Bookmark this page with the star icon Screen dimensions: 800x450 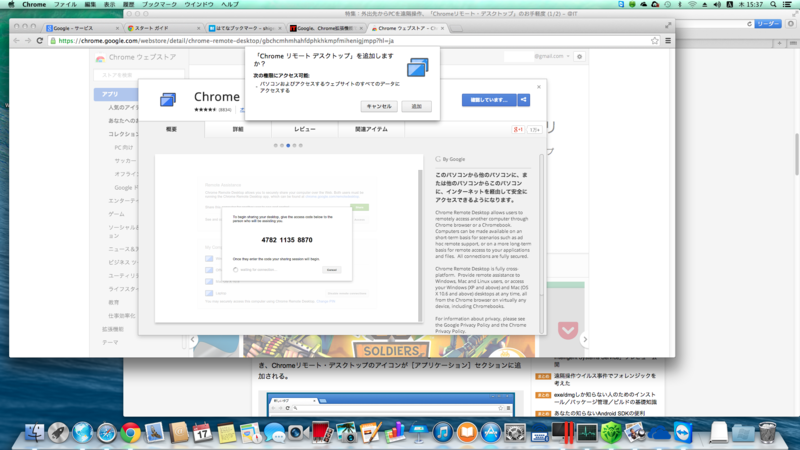(655, 41)
